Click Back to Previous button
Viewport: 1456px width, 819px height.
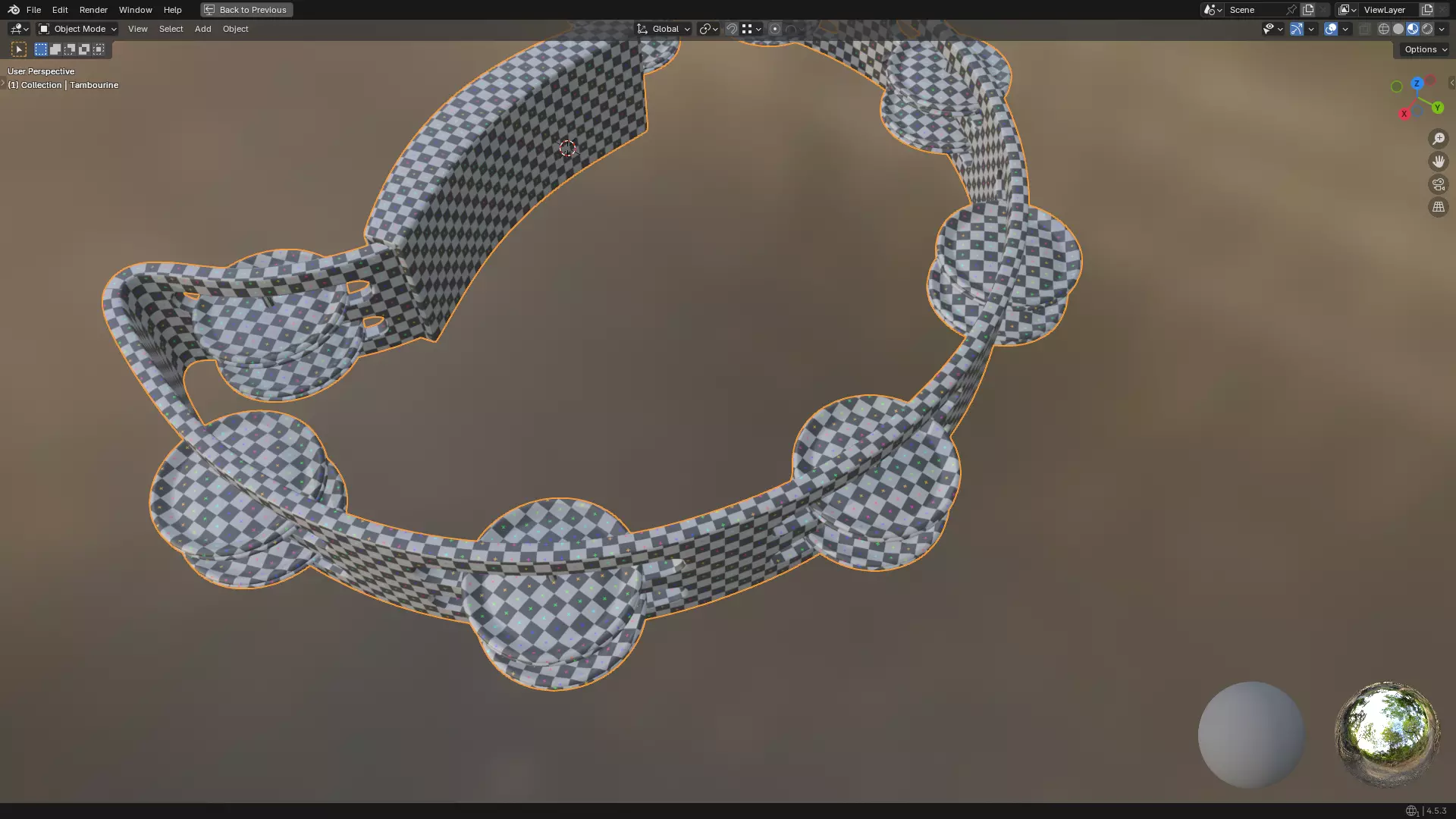pos(246,10)
